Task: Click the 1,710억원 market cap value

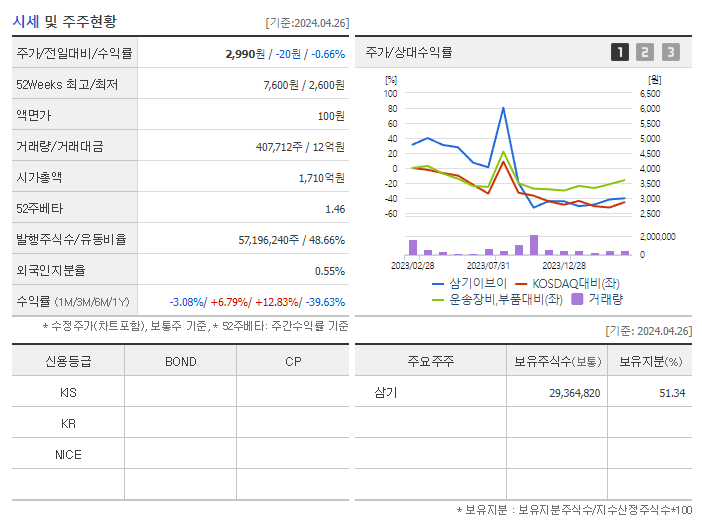Action: tap(322, 178)
